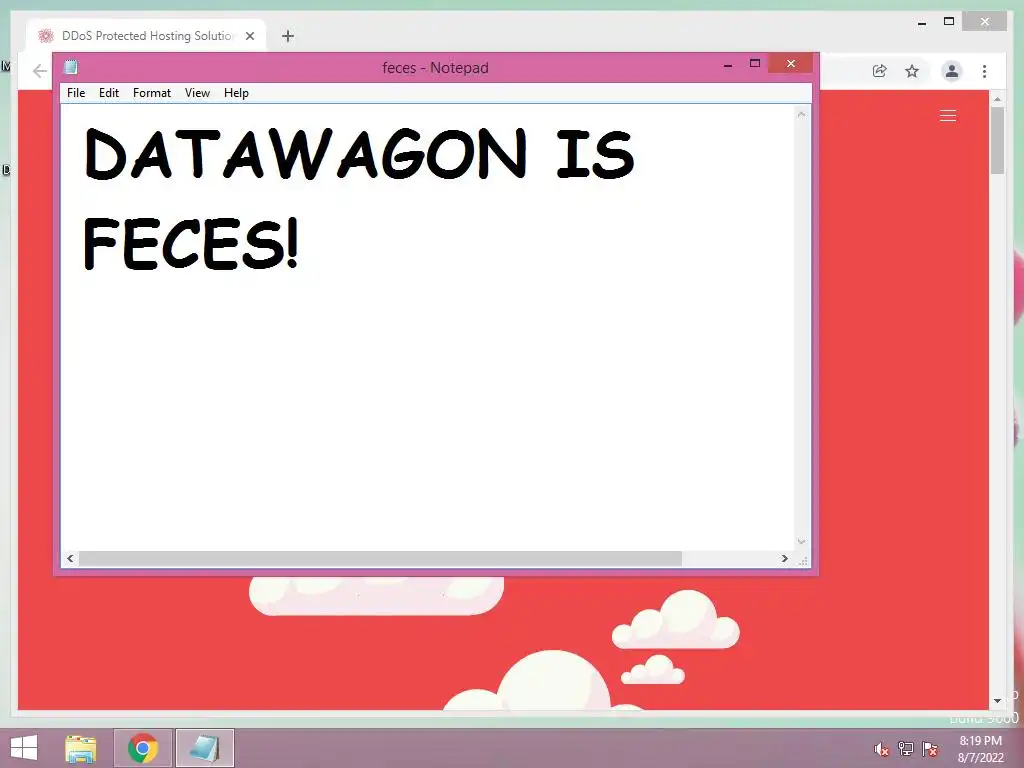Bookmark this page with the star icon
1024x768 pixels.
pyautogui.click(x=912, y=71)
